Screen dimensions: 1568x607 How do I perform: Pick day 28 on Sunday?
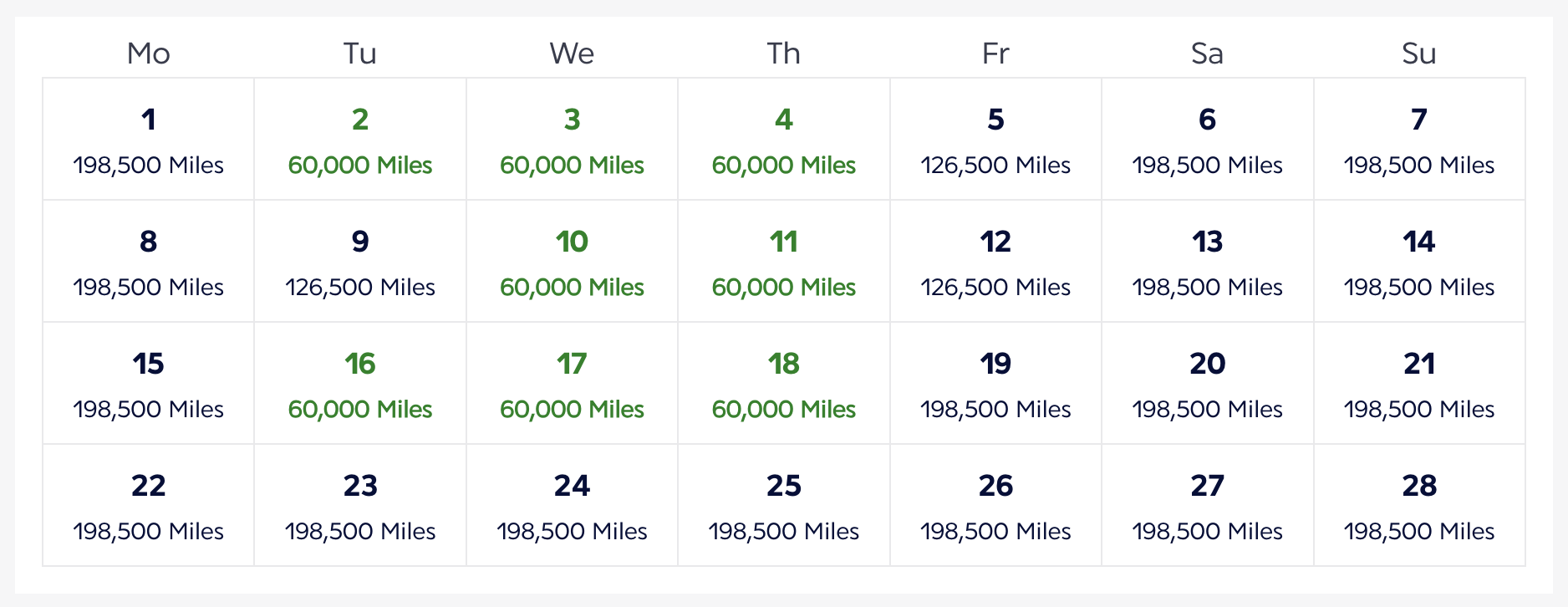(x=1419, y=506)
